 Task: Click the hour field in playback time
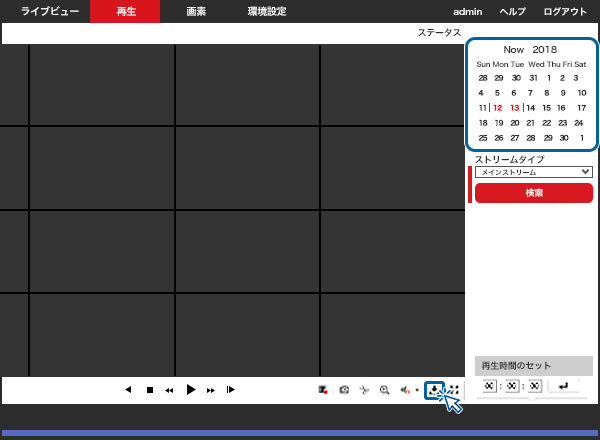point(489,386)
